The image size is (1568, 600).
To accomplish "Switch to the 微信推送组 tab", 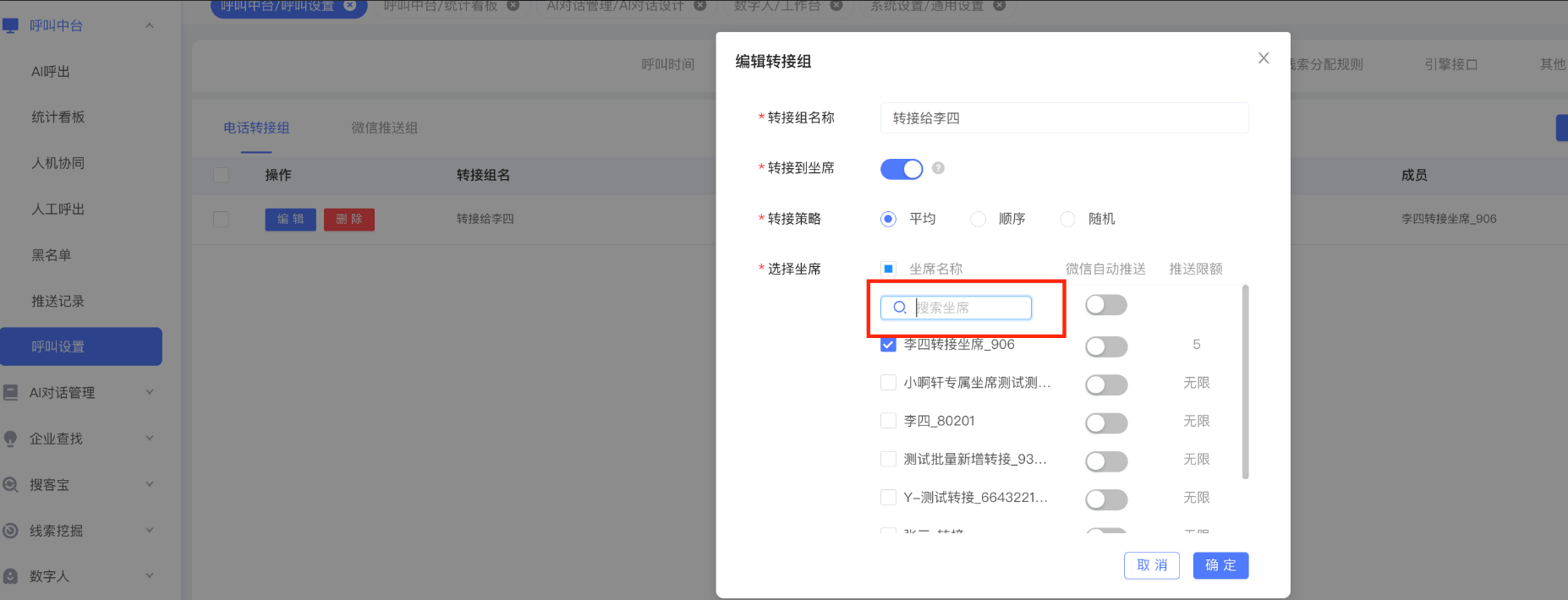I will tap(384, 128).
